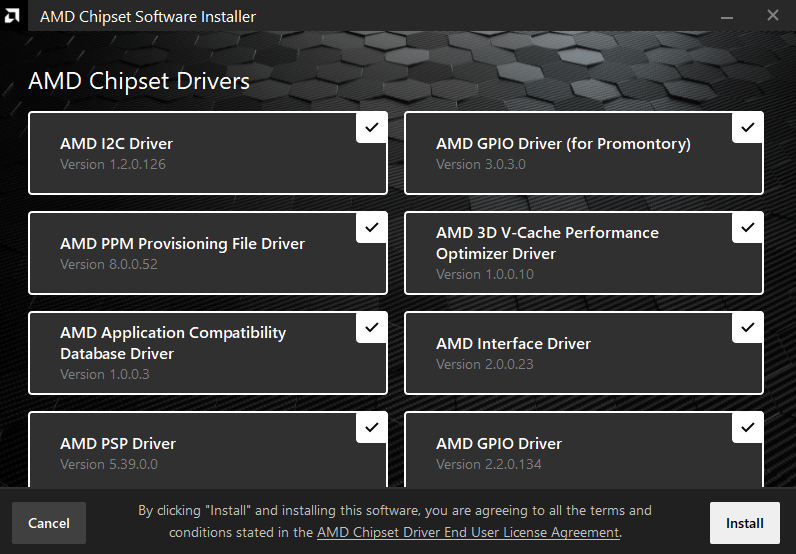Click AMD PPM Provisioning File Driver title
Viewport: 796px width, 554px height.
pyautogui.click(x=182, y=244)
